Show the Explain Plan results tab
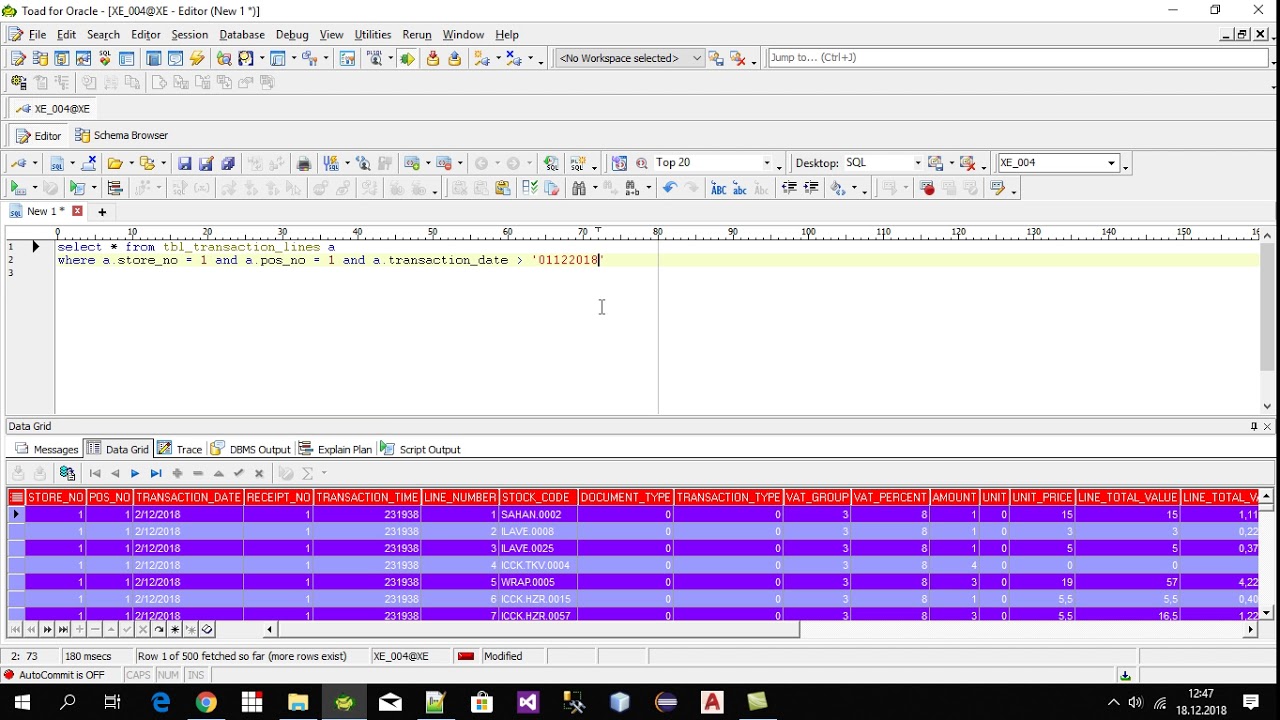 point(335,450)
